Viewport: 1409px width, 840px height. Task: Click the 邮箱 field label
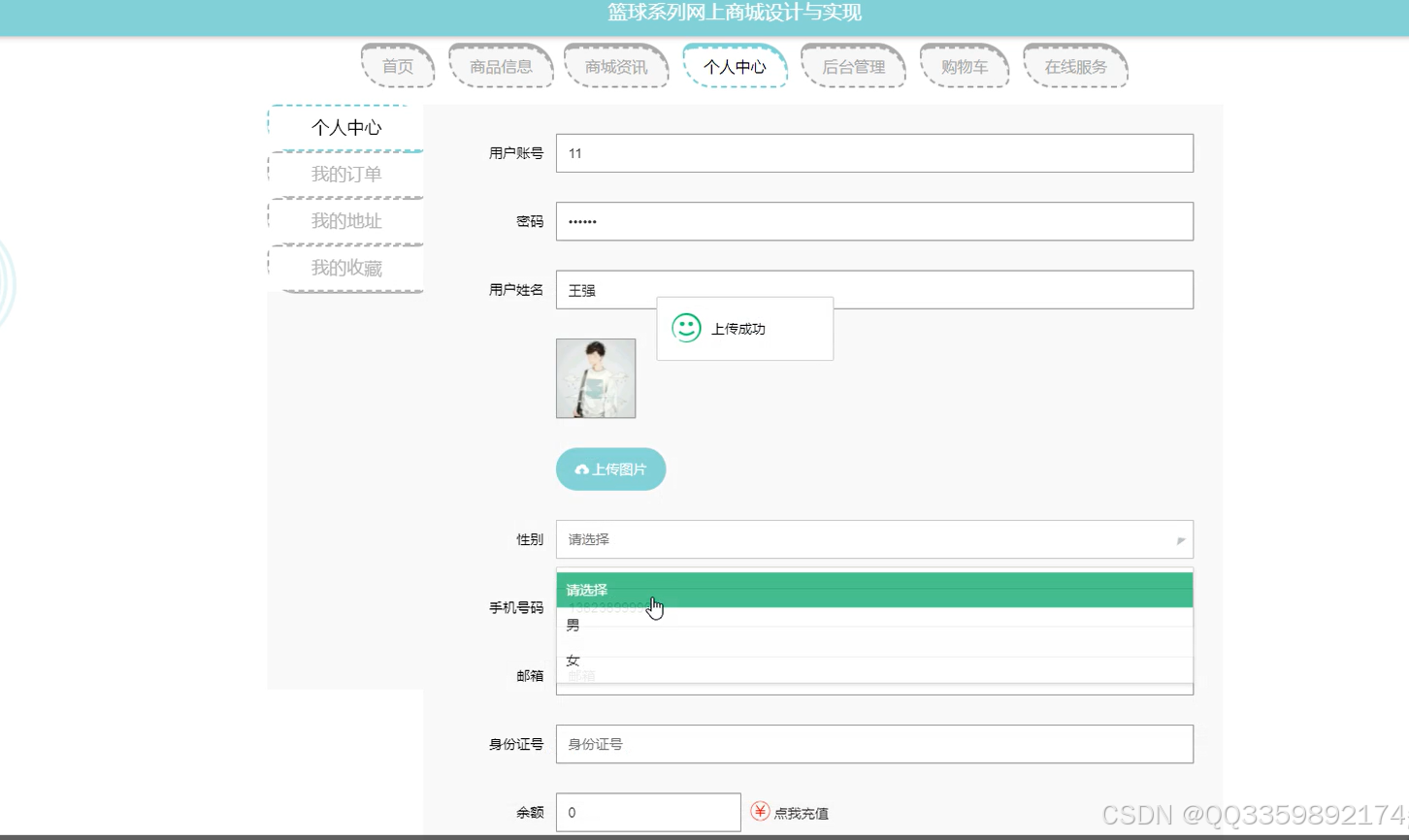(530, 676)
